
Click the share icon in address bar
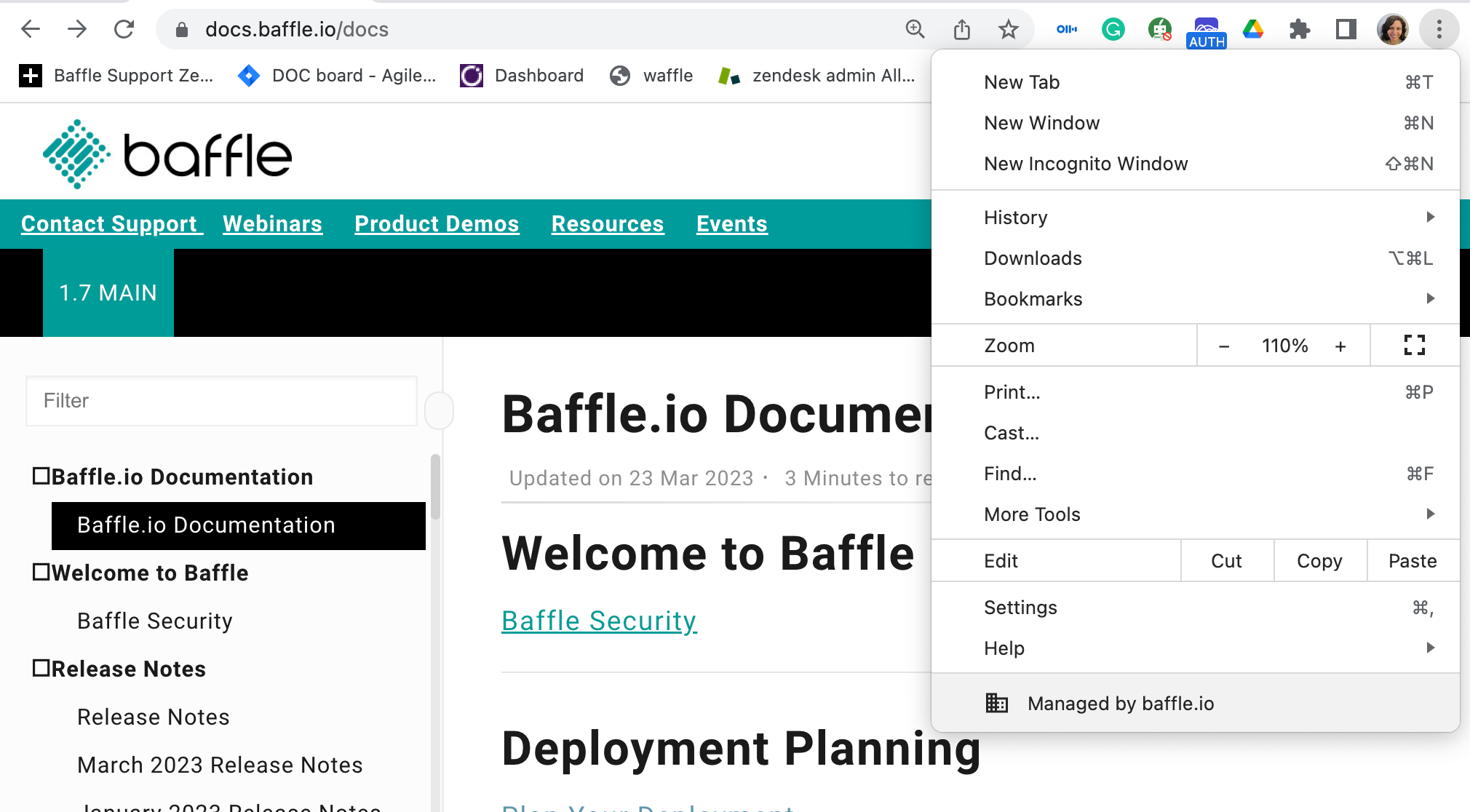(x=962, y=29)
